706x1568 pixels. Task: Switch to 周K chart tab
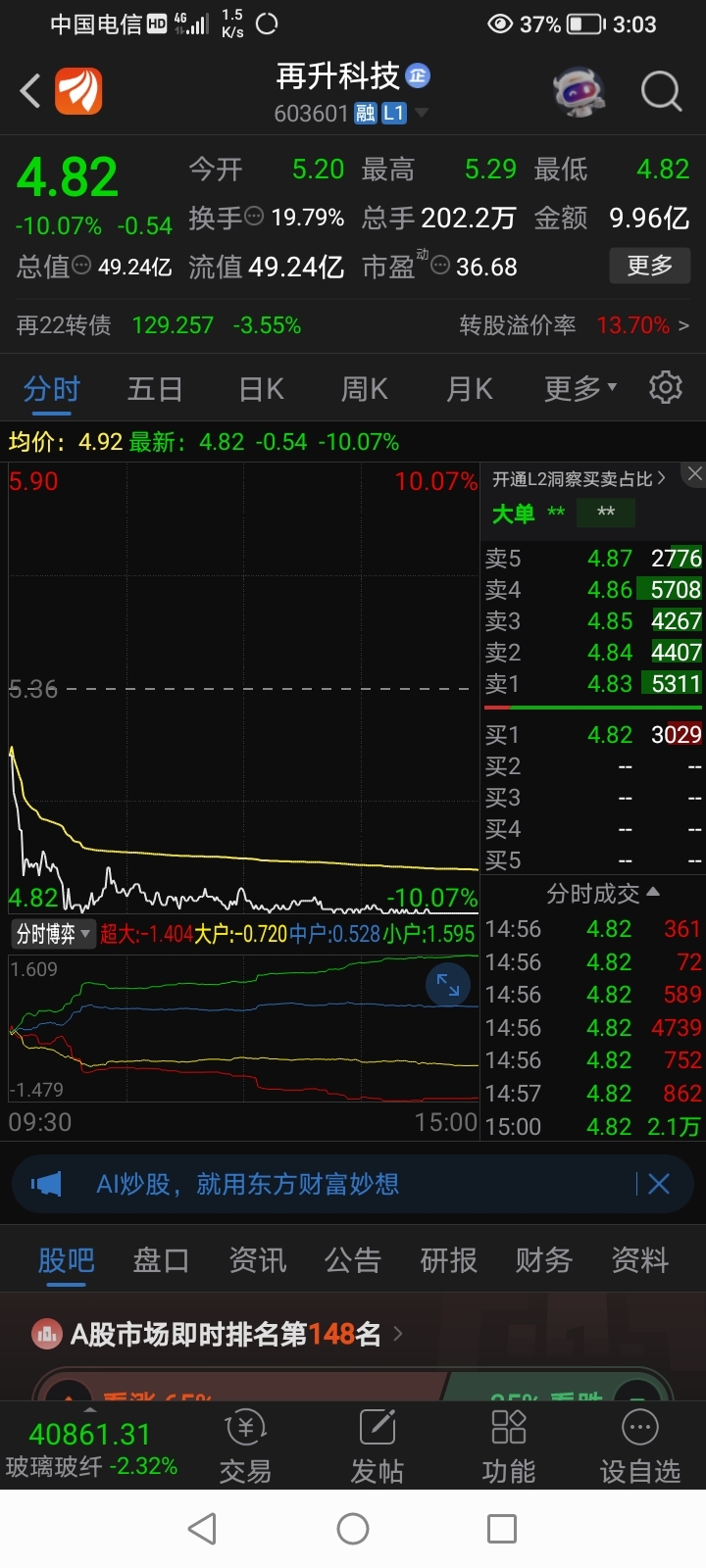(365, 389)
